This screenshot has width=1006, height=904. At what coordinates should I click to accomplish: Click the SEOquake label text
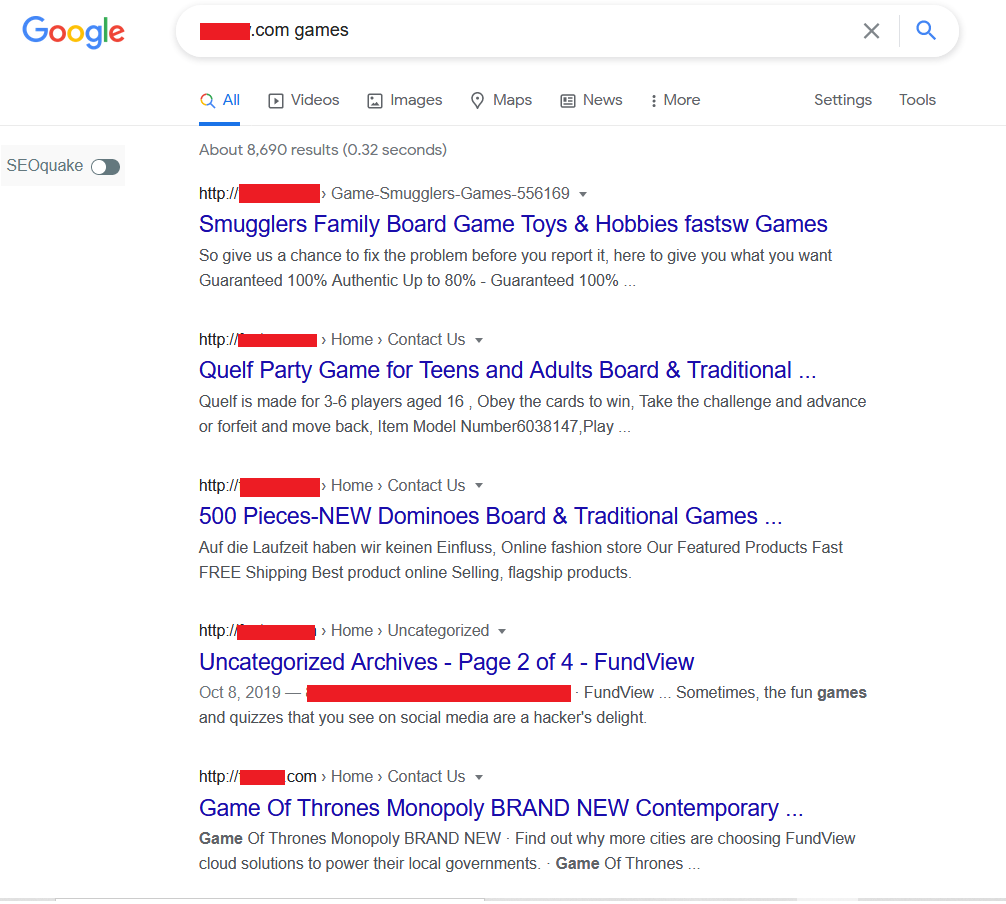click(45, 166)
